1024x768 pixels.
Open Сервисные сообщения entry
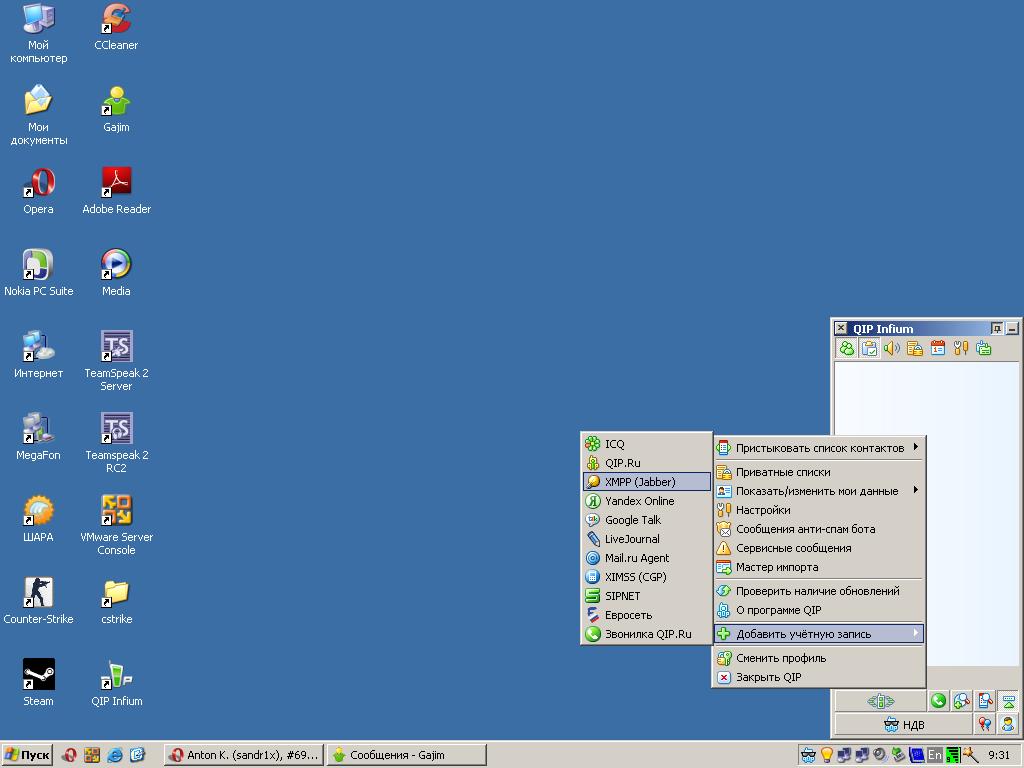click(x=818, y=548)
